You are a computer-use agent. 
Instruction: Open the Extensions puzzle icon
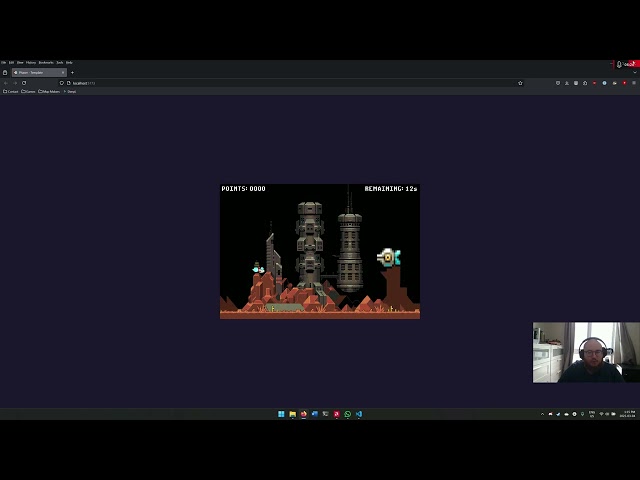pyautogui.click(x=585, y=83)
